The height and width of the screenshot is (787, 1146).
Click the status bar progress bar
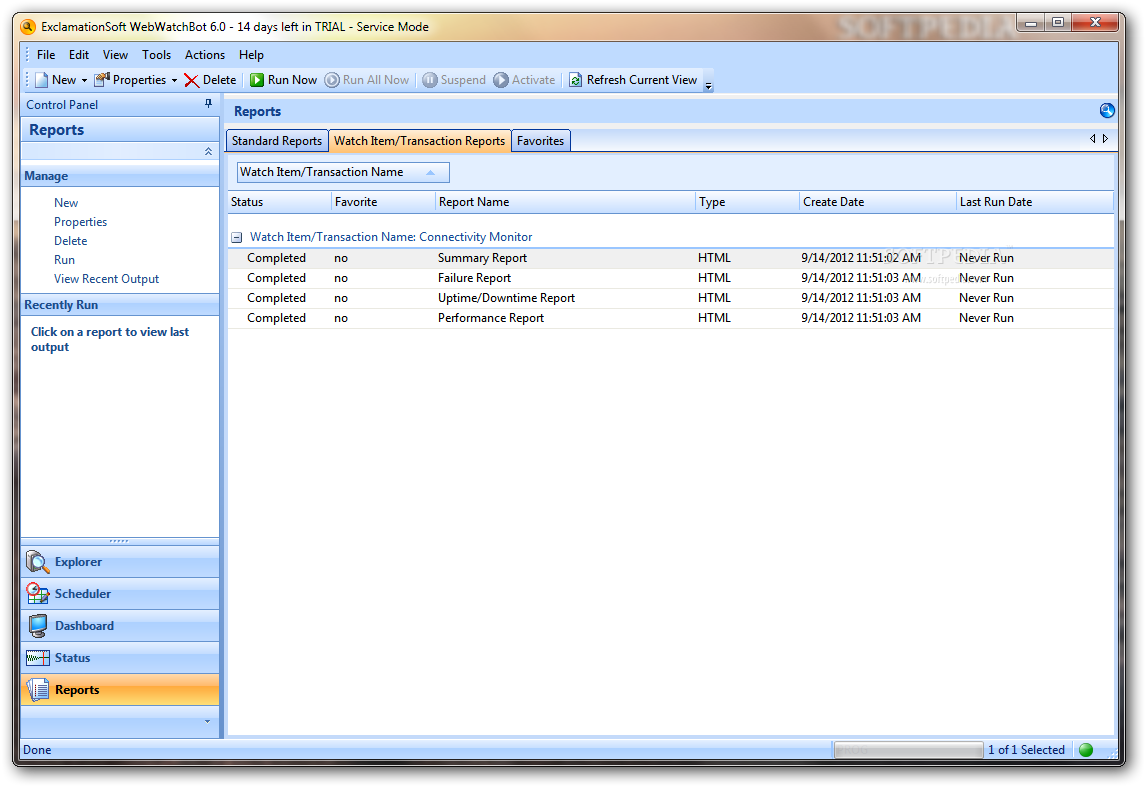[x=908, y=750]
